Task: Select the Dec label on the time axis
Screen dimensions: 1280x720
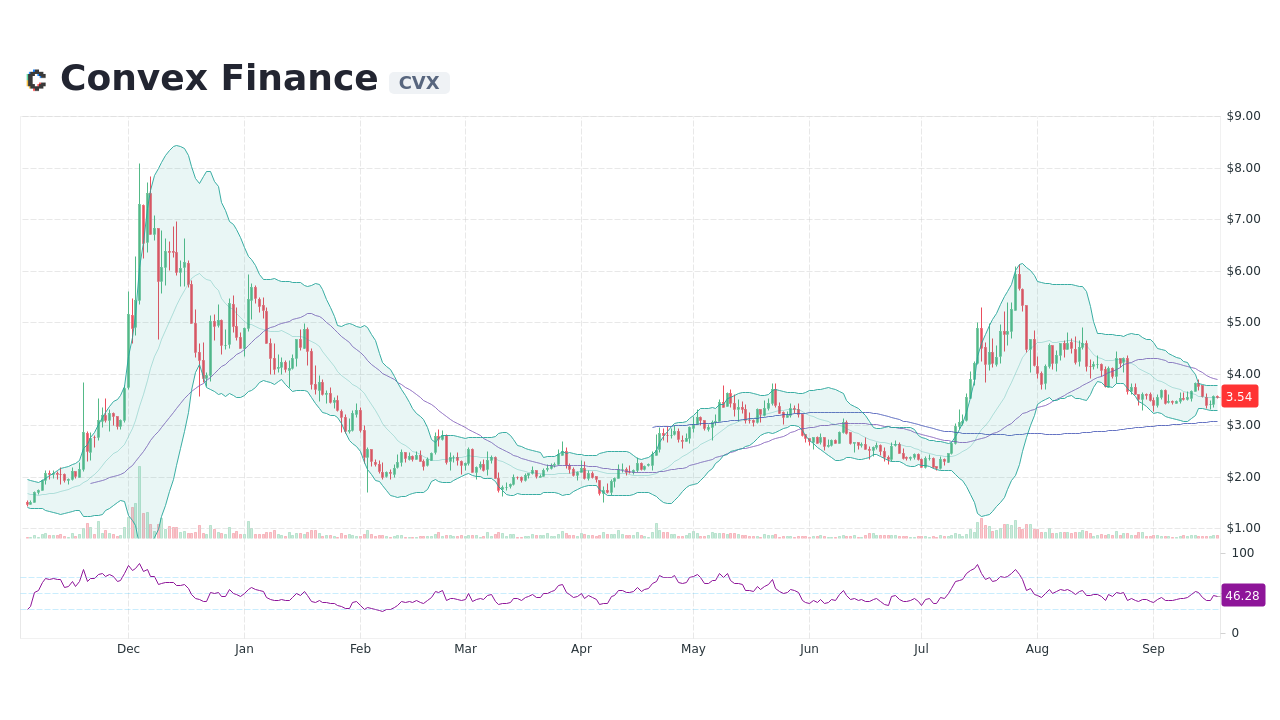Action: point(128,649)
